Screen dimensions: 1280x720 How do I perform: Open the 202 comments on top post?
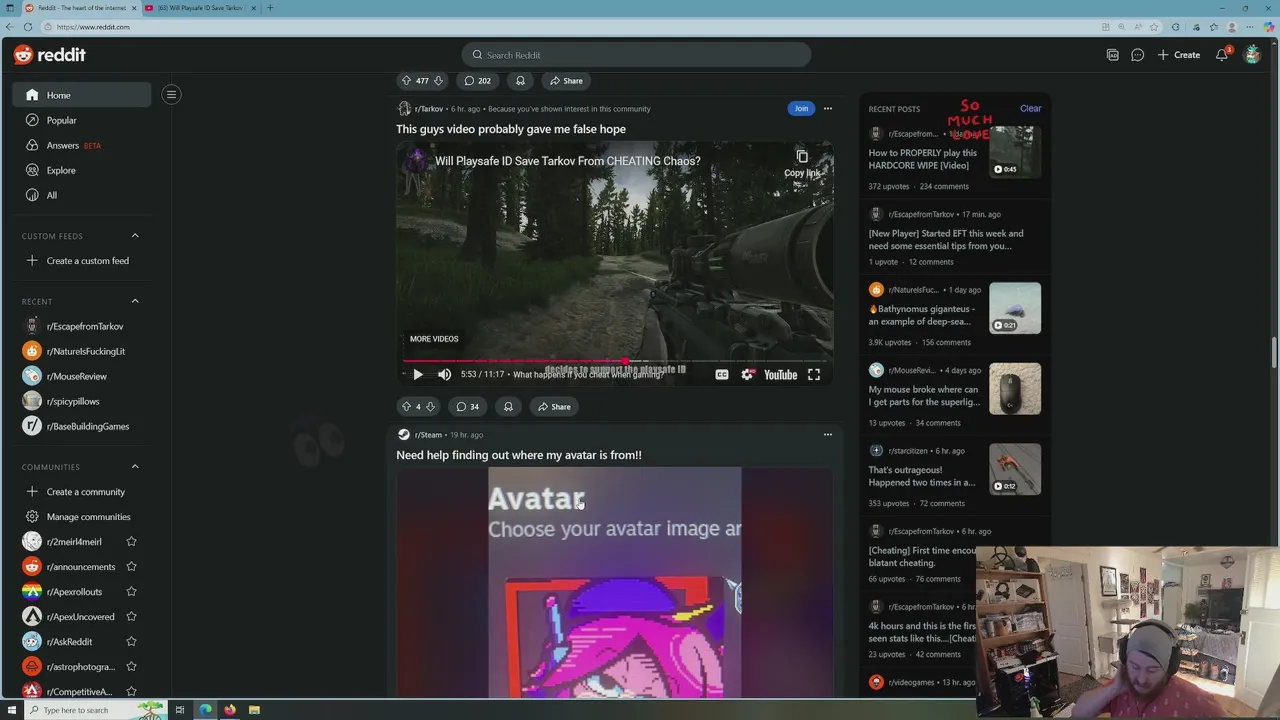click(x=477, y=81)
